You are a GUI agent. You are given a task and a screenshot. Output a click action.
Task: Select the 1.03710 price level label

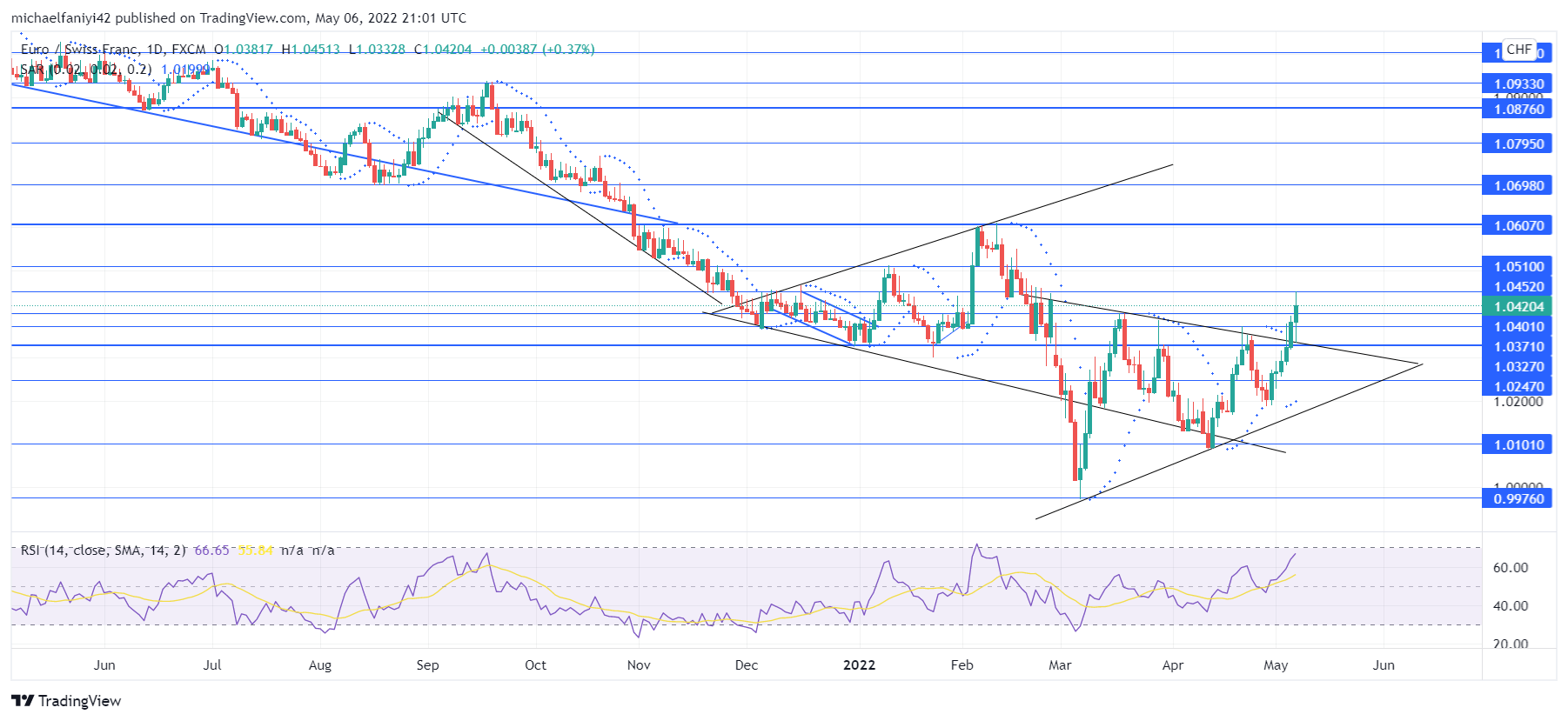click(x=1518, y=347)
